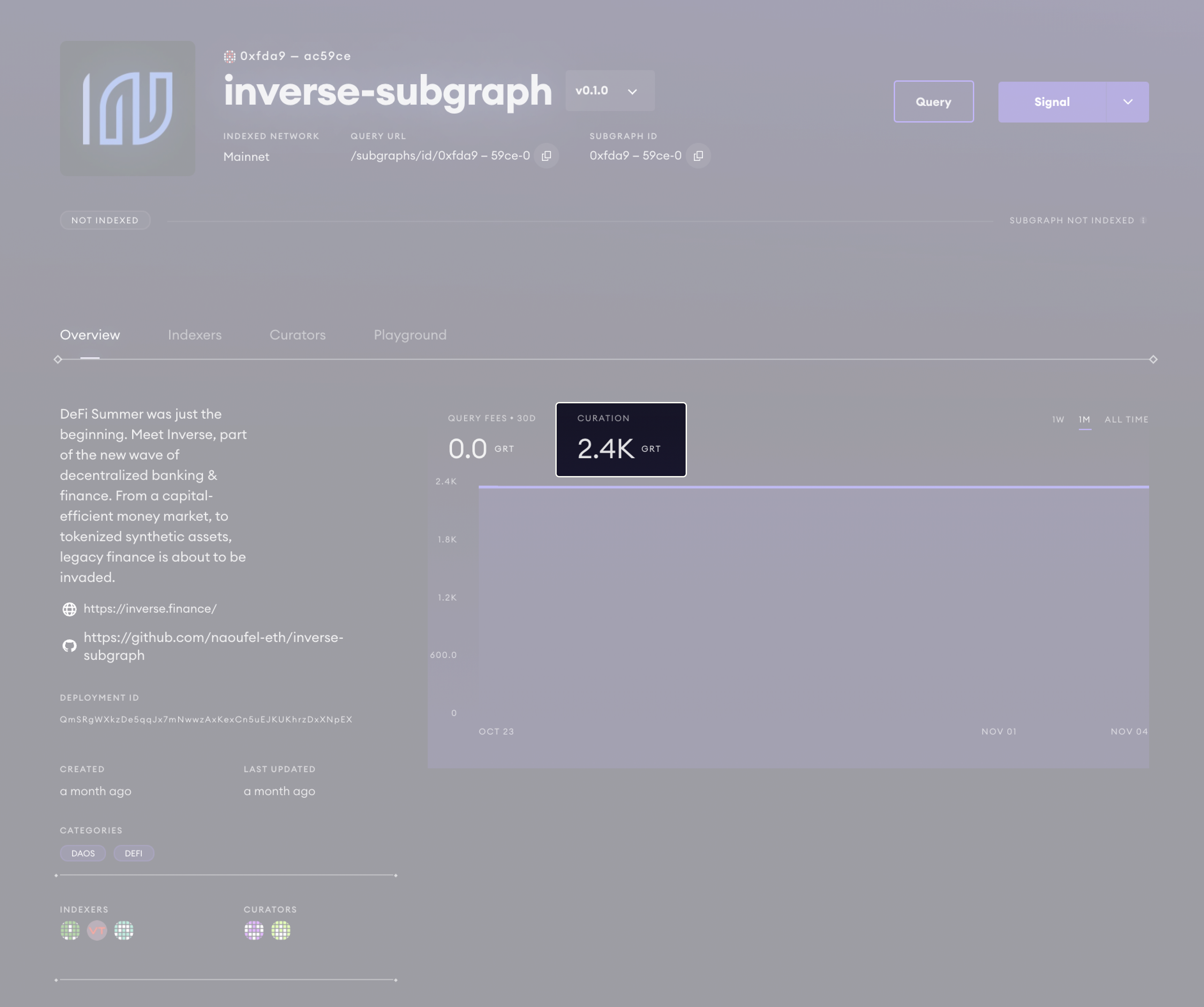Open the yellow-green curator avatar
The width and height of the screenshot is (1204, 1007).
(x=281, y=930)
